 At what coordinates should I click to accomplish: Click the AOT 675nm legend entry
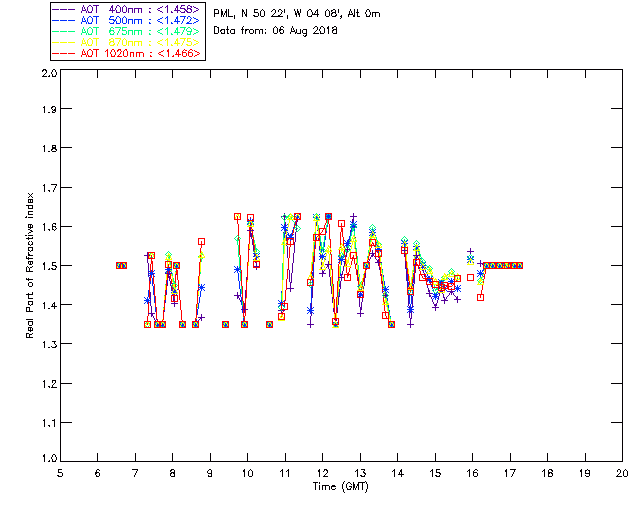pyautogui.click(x=126, y=31)
